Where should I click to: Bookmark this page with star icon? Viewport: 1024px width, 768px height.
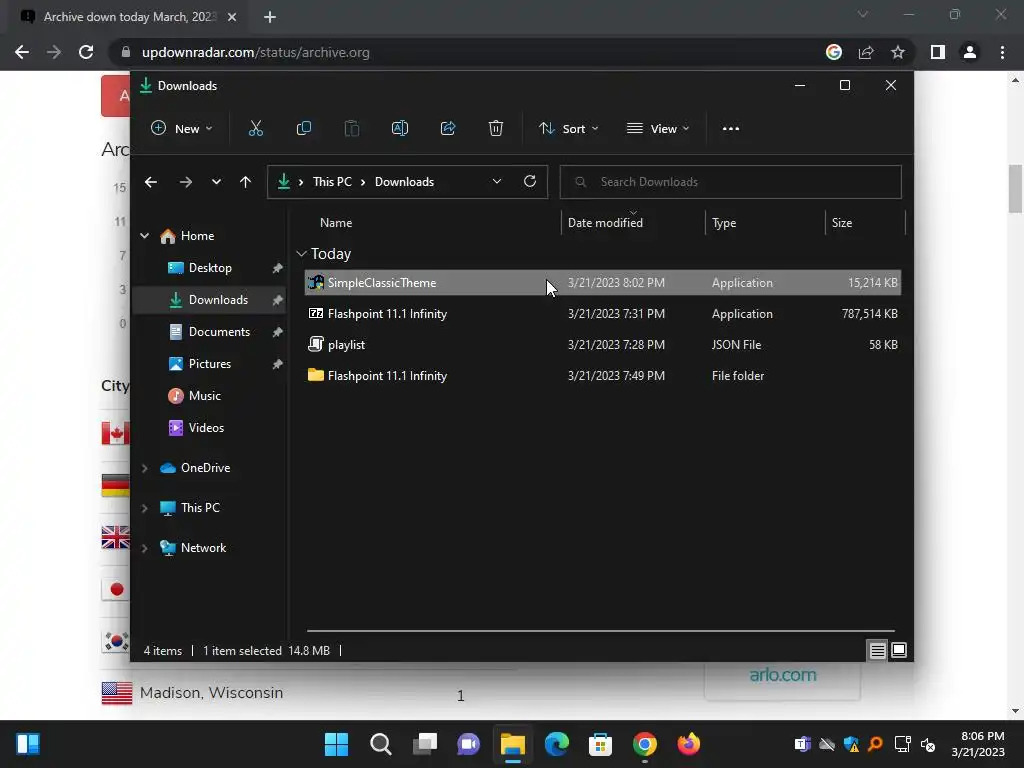tap(898, 52)
